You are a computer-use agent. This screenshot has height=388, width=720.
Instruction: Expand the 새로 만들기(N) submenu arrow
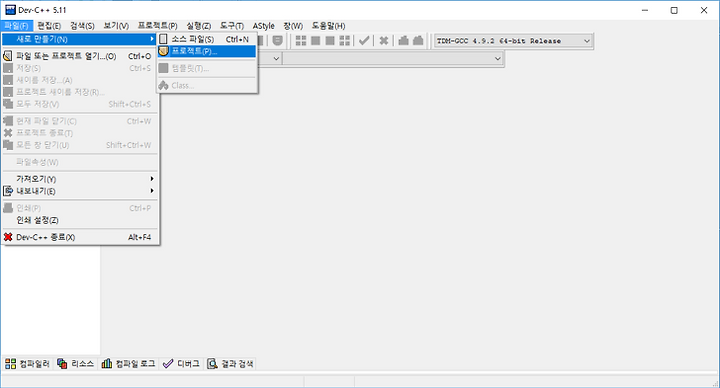(x=152, y=39)
